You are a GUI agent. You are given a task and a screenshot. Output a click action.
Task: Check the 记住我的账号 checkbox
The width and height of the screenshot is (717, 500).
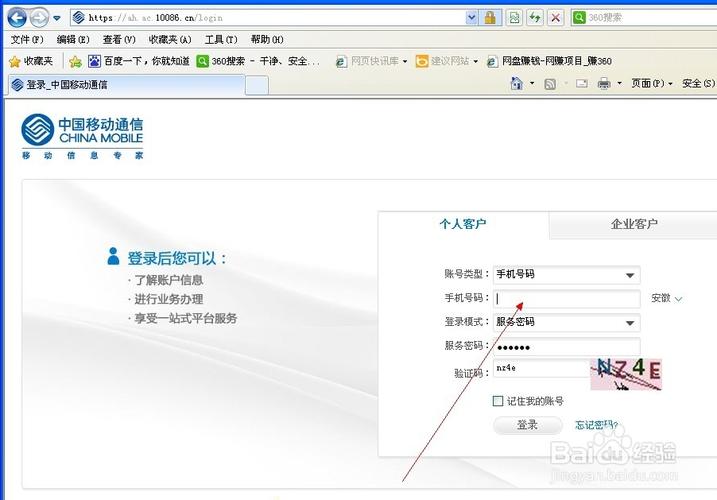click(x=498, y=401)
